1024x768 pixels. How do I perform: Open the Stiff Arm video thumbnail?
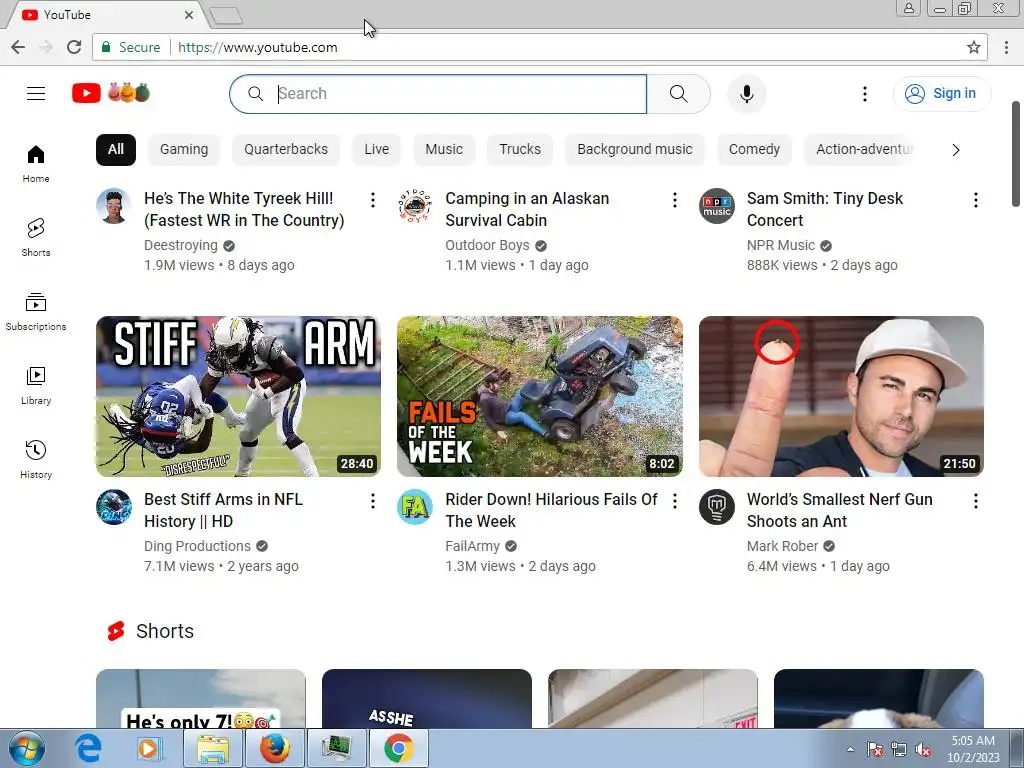pos(238,396)
